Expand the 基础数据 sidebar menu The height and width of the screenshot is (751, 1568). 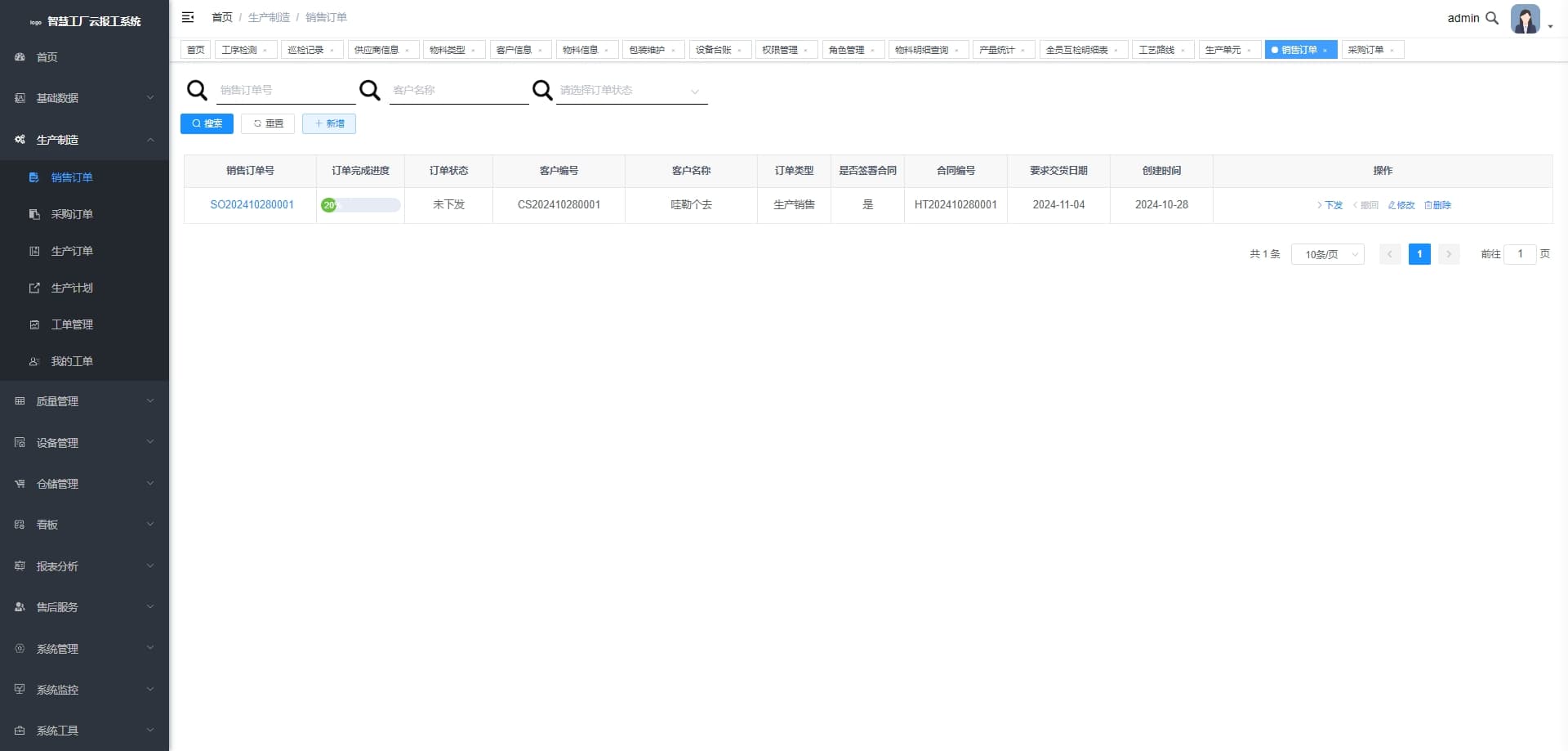85,98
